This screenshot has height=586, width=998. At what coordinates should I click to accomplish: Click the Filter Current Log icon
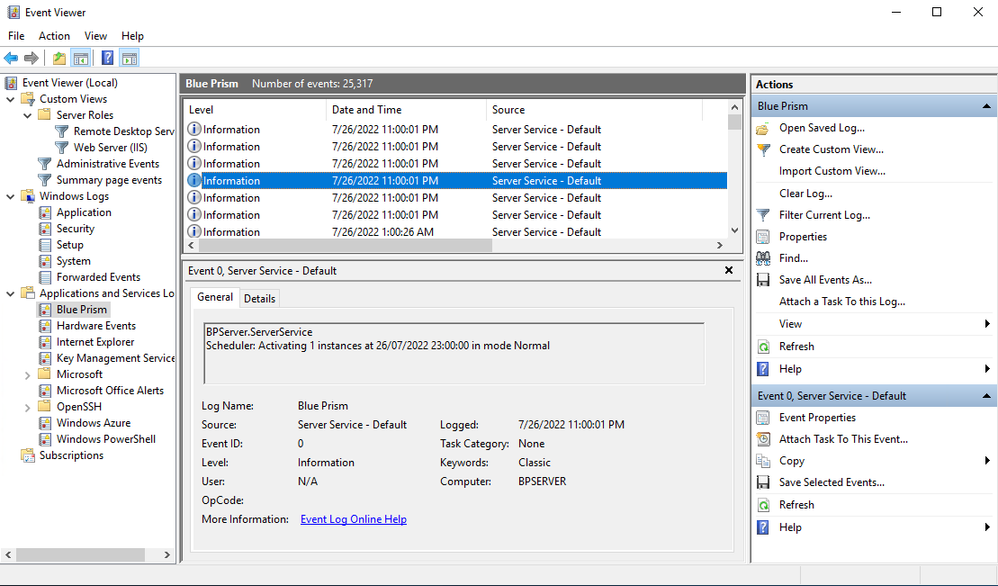click(764, 215)
